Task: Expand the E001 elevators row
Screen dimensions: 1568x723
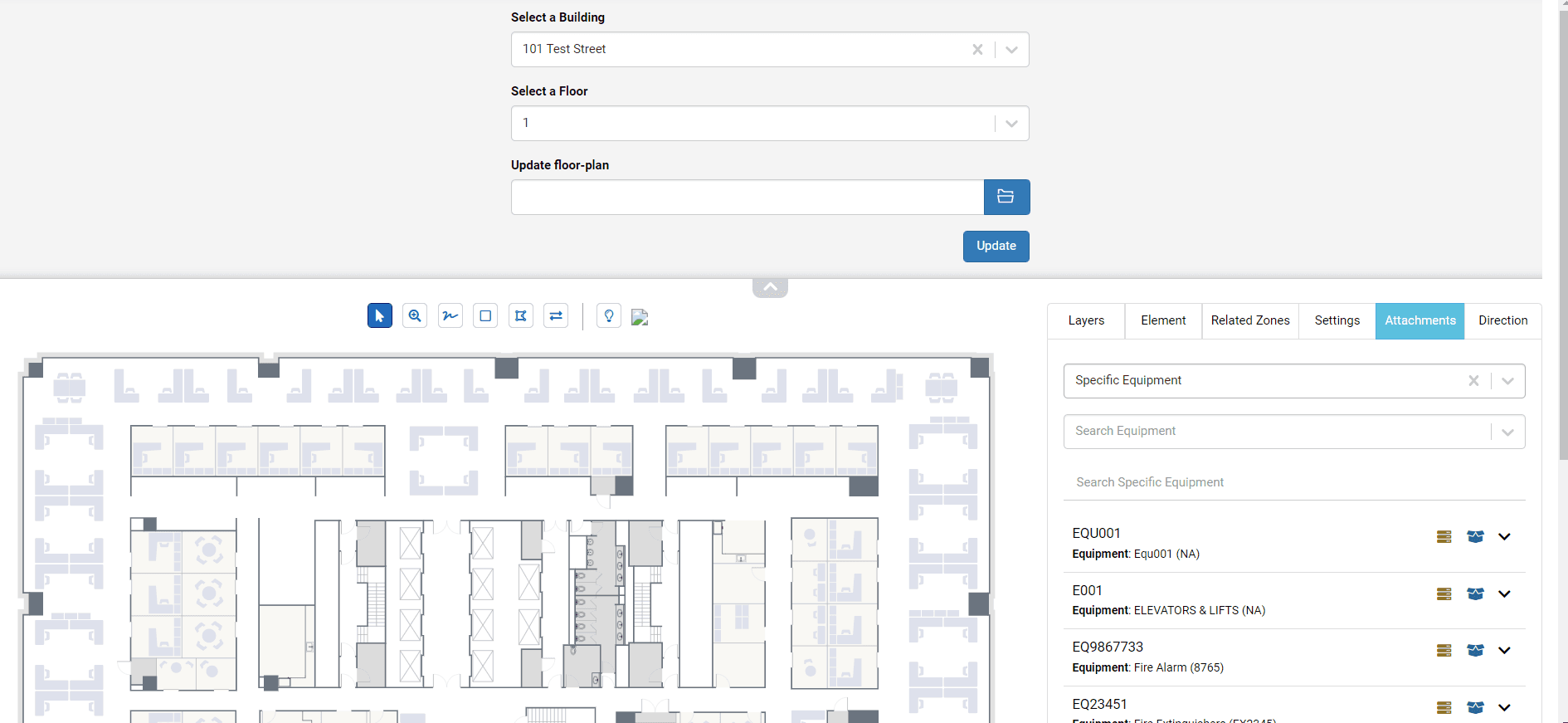Action: click(1504, 594)
